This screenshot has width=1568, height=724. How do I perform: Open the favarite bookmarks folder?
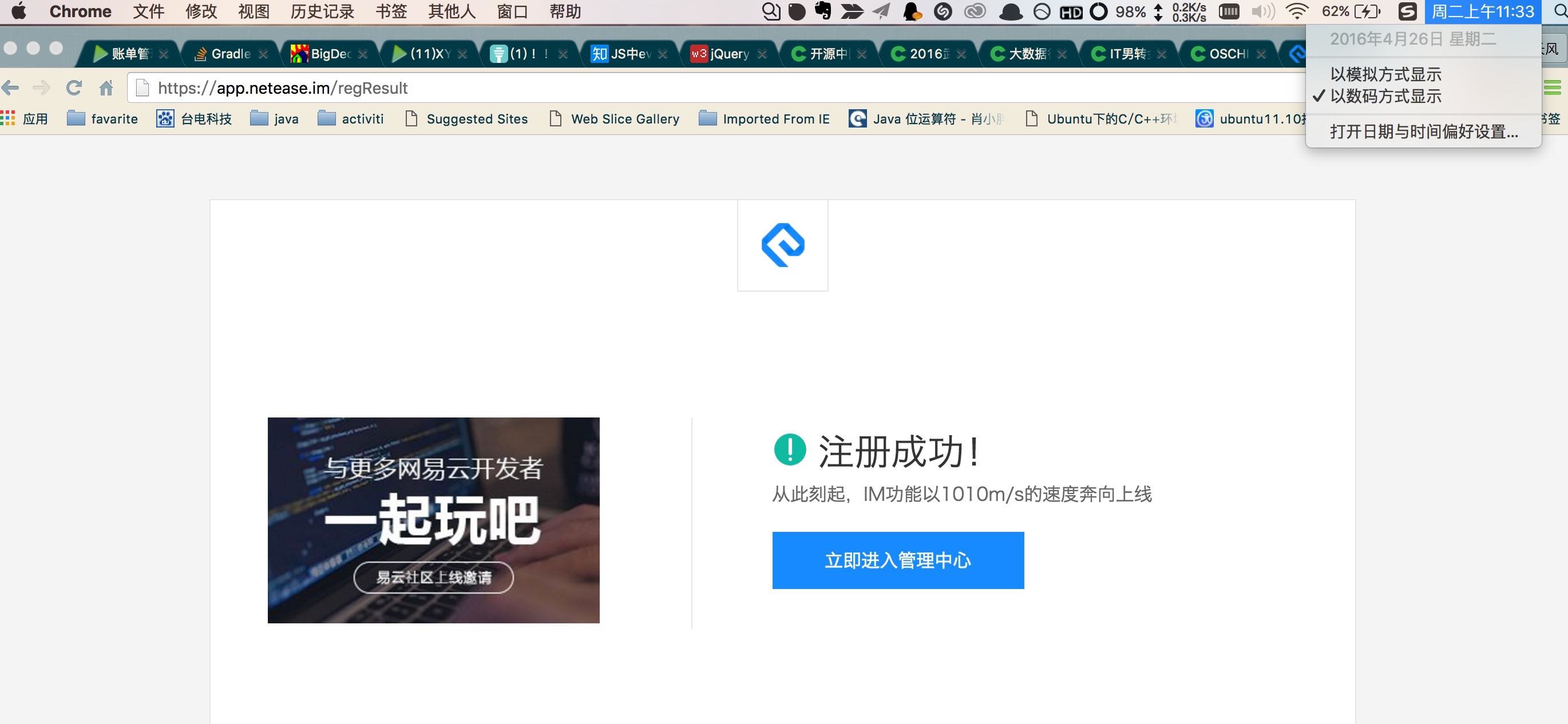click(x=102, y=118)
